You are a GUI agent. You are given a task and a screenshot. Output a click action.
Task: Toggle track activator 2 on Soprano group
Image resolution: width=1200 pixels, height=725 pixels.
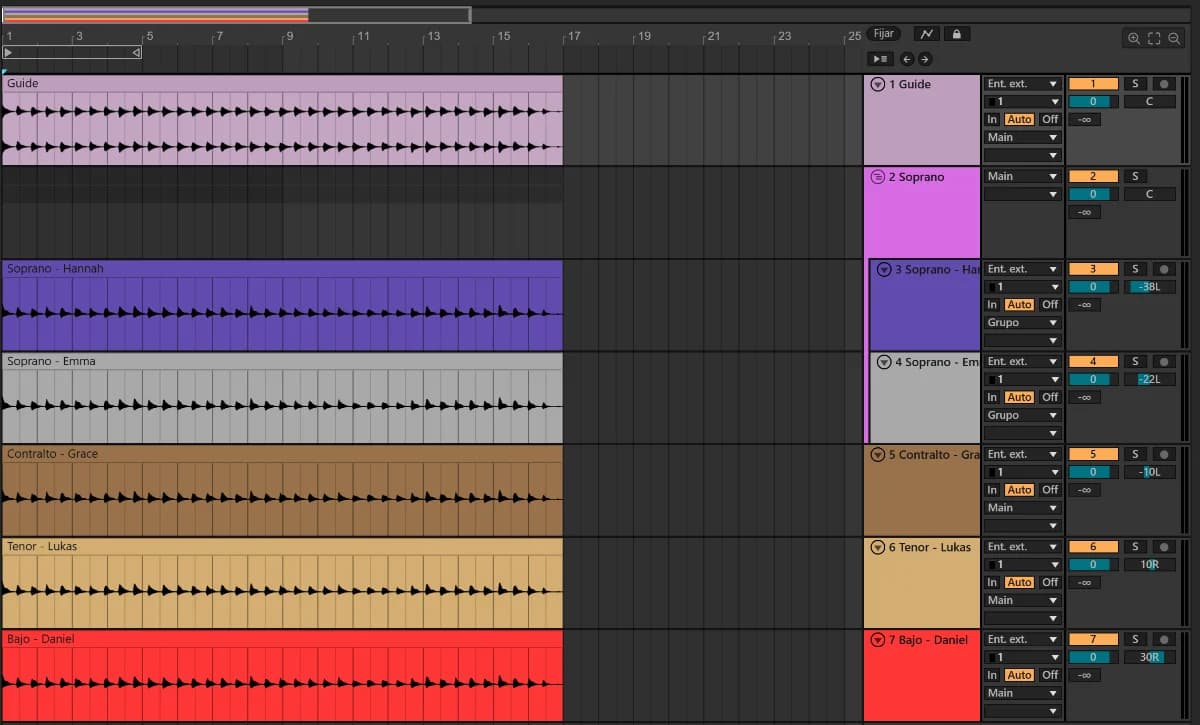click(1093, 176)
